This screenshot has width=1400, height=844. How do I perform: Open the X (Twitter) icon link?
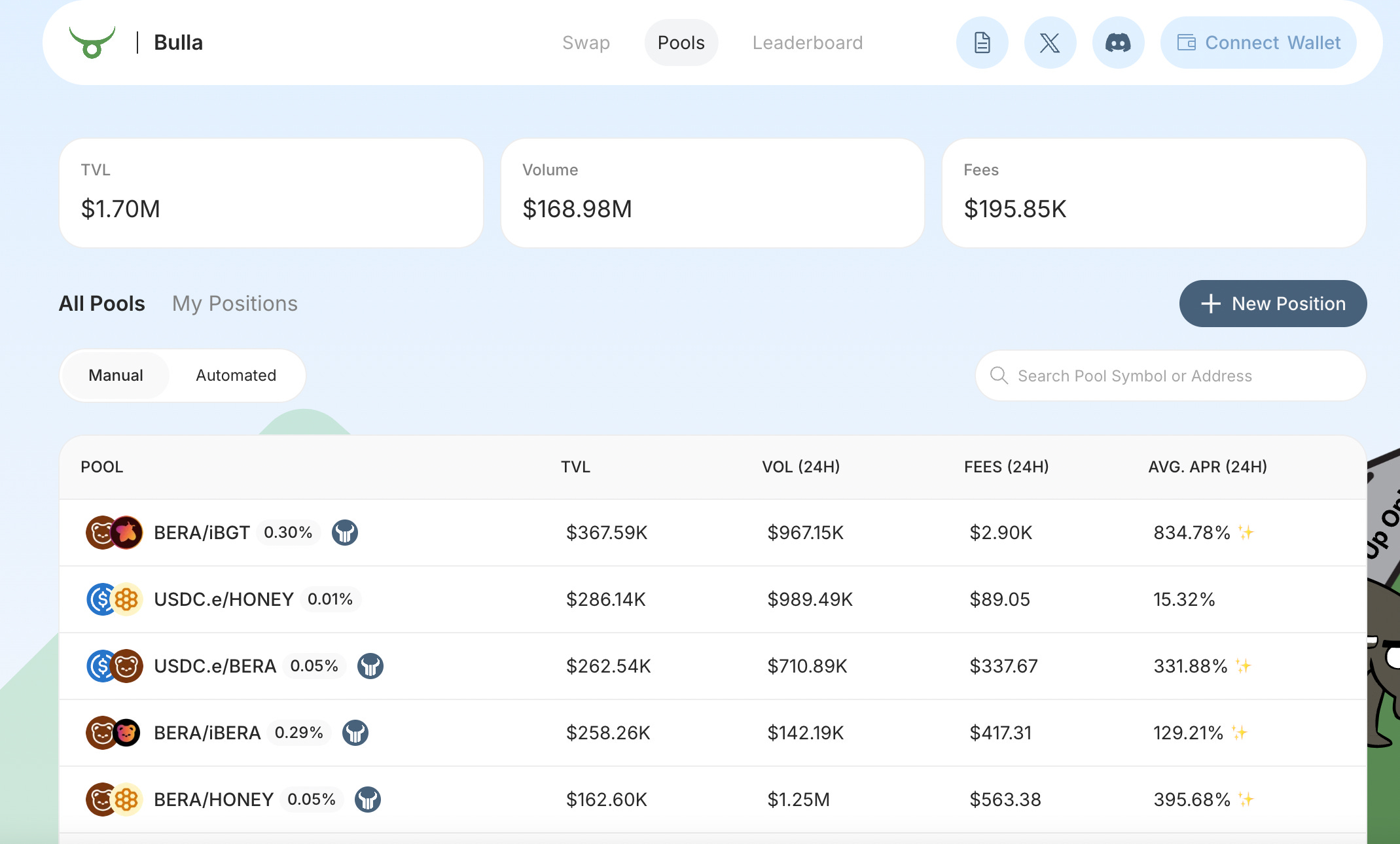(1050, 43)
